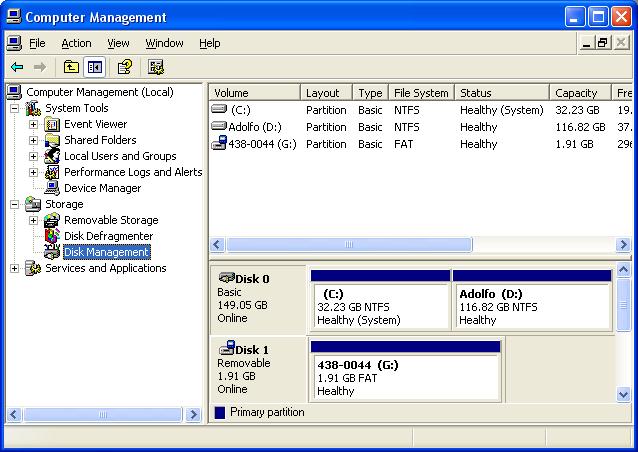Sort by the Capacity column header
638x452 pixels.
[x=576, y=93]
